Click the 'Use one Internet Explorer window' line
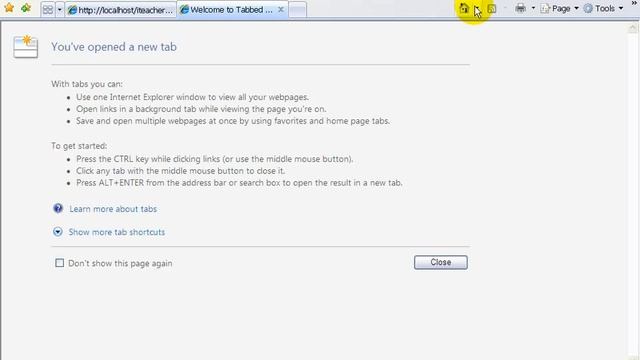Viewport: 640px width, 360px height. [x=192, y=97]
